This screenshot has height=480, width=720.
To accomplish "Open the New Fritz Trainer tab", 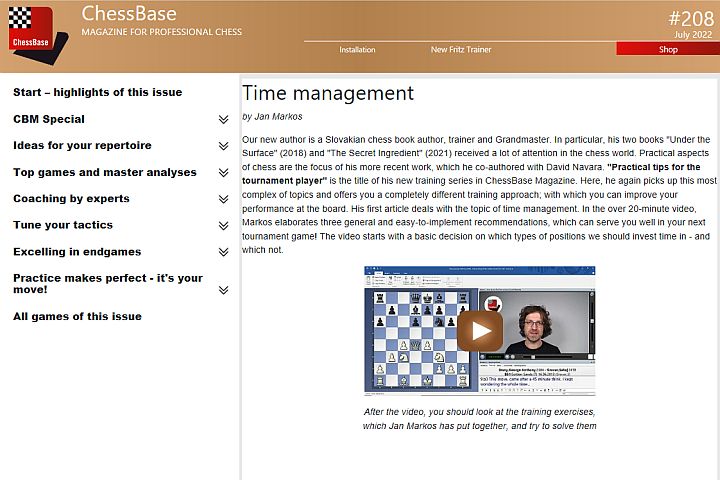I will pos(461,50).
